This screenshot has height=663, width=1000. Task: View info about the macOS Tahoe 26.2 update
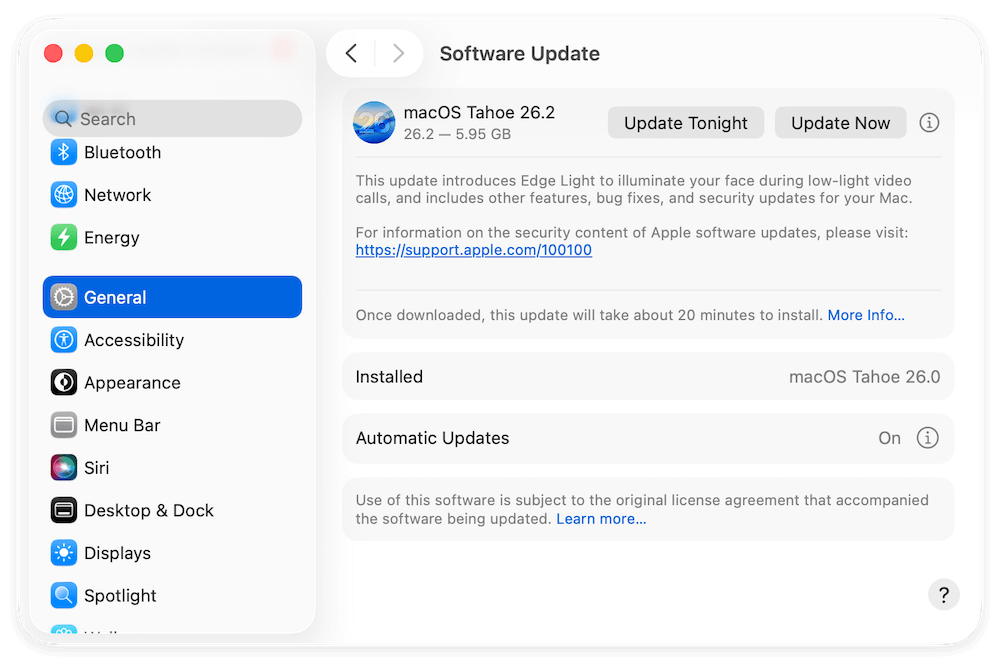coord(928,122)
